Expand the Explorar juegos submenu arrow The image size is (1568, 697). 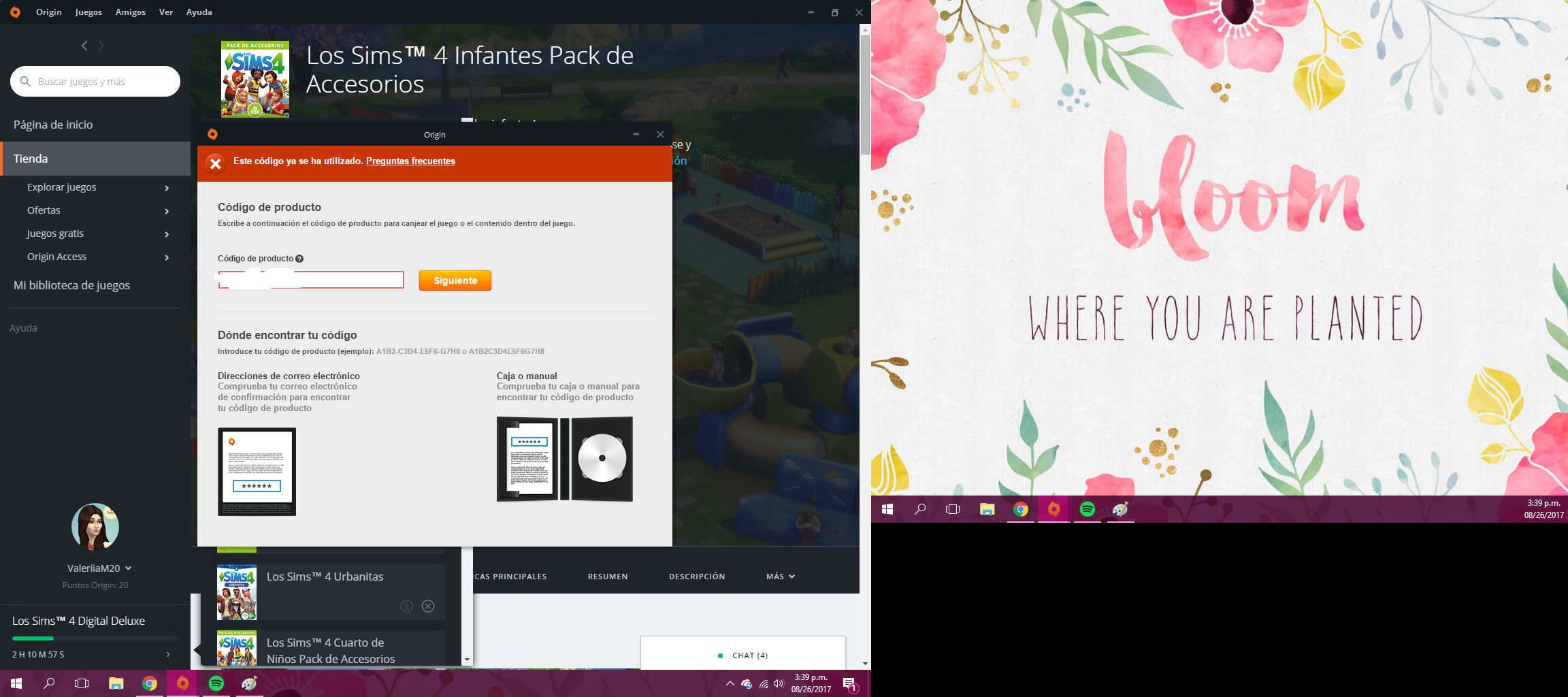click(x=167, y=188)
